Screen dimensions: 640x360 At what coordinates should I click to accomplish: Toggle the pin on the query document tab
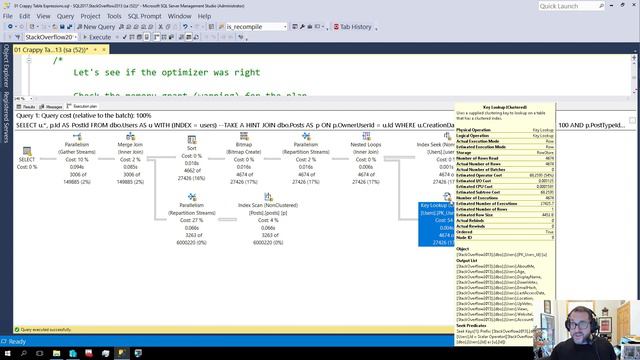pos(96,50)
